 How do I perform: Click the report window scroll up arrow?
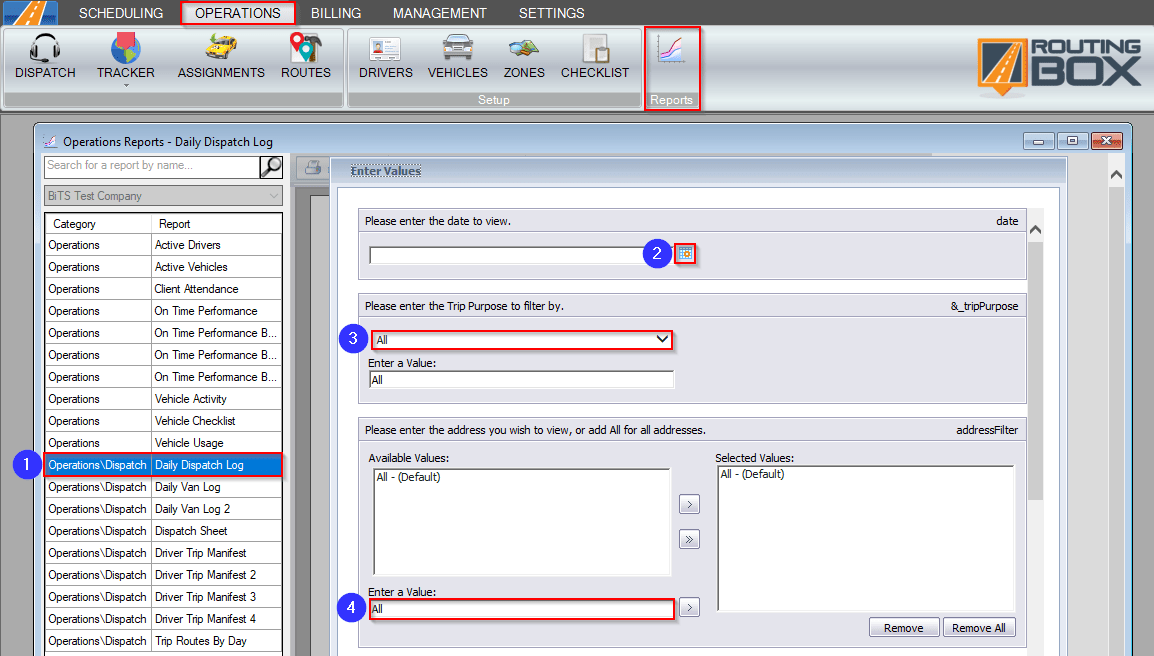tap(1116, 174)
